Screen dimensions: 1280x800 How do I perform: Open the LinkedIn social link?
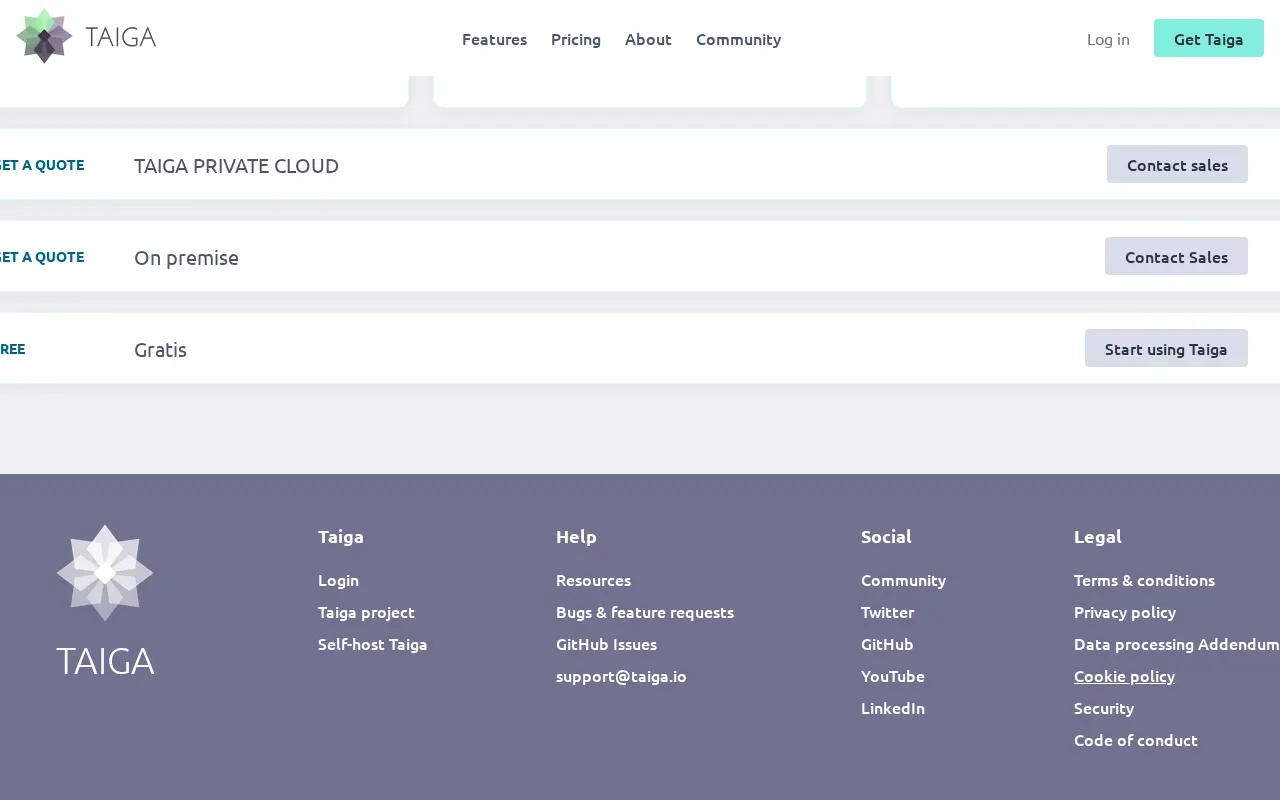[x=893, y=708]
